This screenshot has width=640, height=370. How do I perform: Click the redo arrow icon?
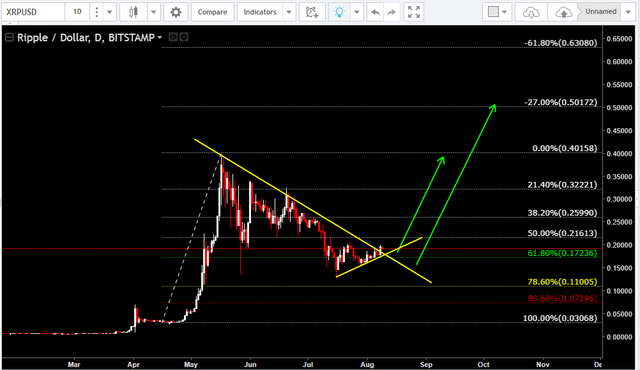[x=391, y=12]
